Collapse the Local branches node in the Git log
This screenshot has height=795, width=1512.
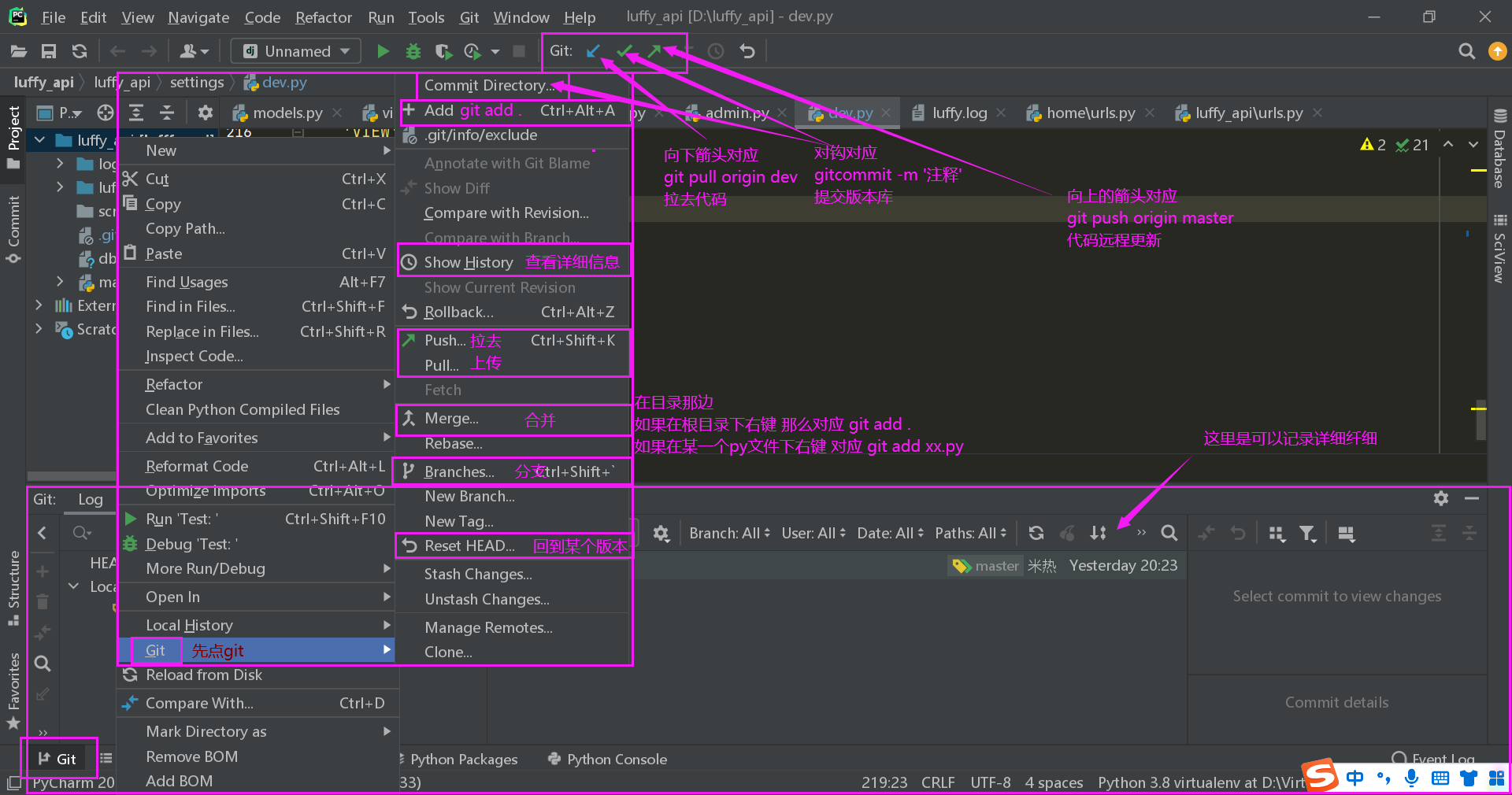click(x=74, y=586)
